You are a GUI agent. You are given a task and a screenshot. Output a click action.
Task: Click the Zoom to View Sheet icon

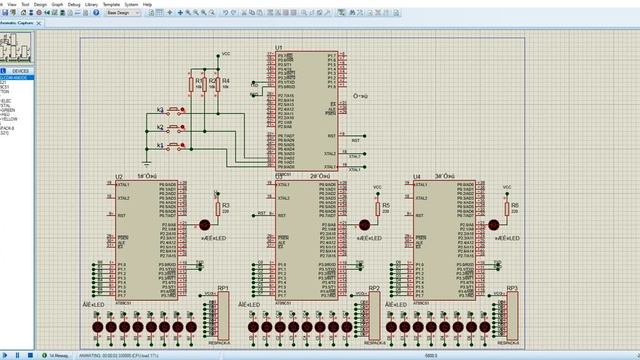click(x=204, y=13)
